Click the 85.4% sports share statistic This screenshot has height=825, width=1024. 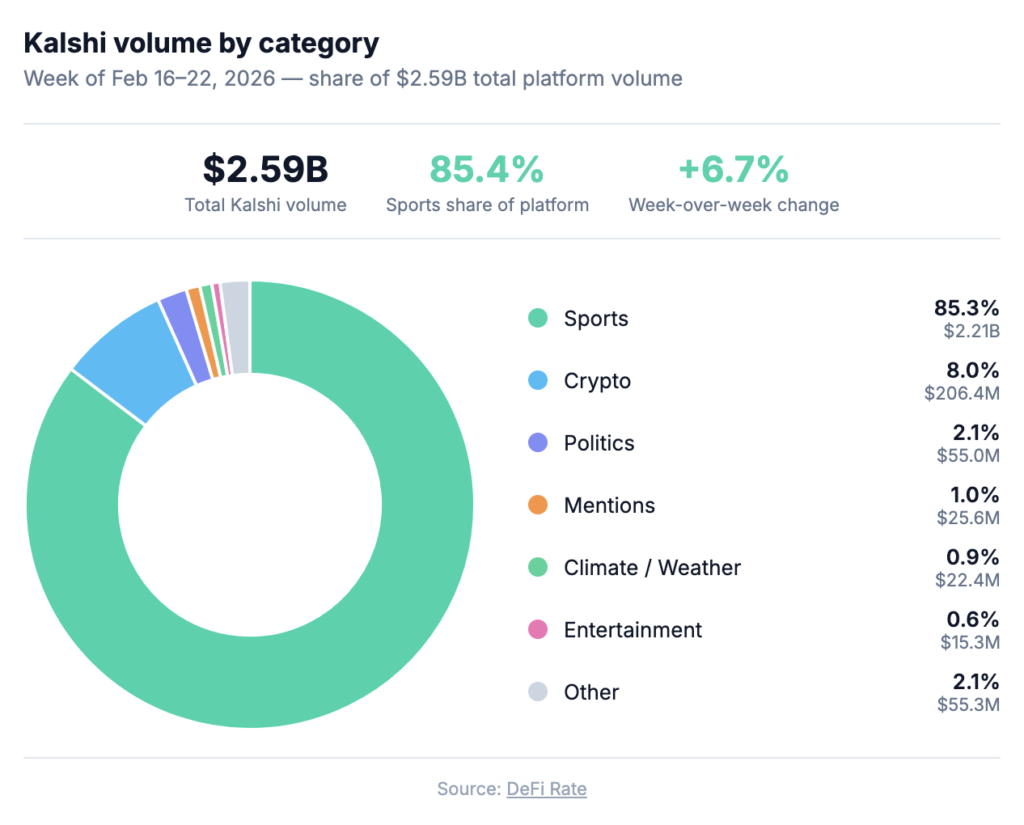[487, 170]
